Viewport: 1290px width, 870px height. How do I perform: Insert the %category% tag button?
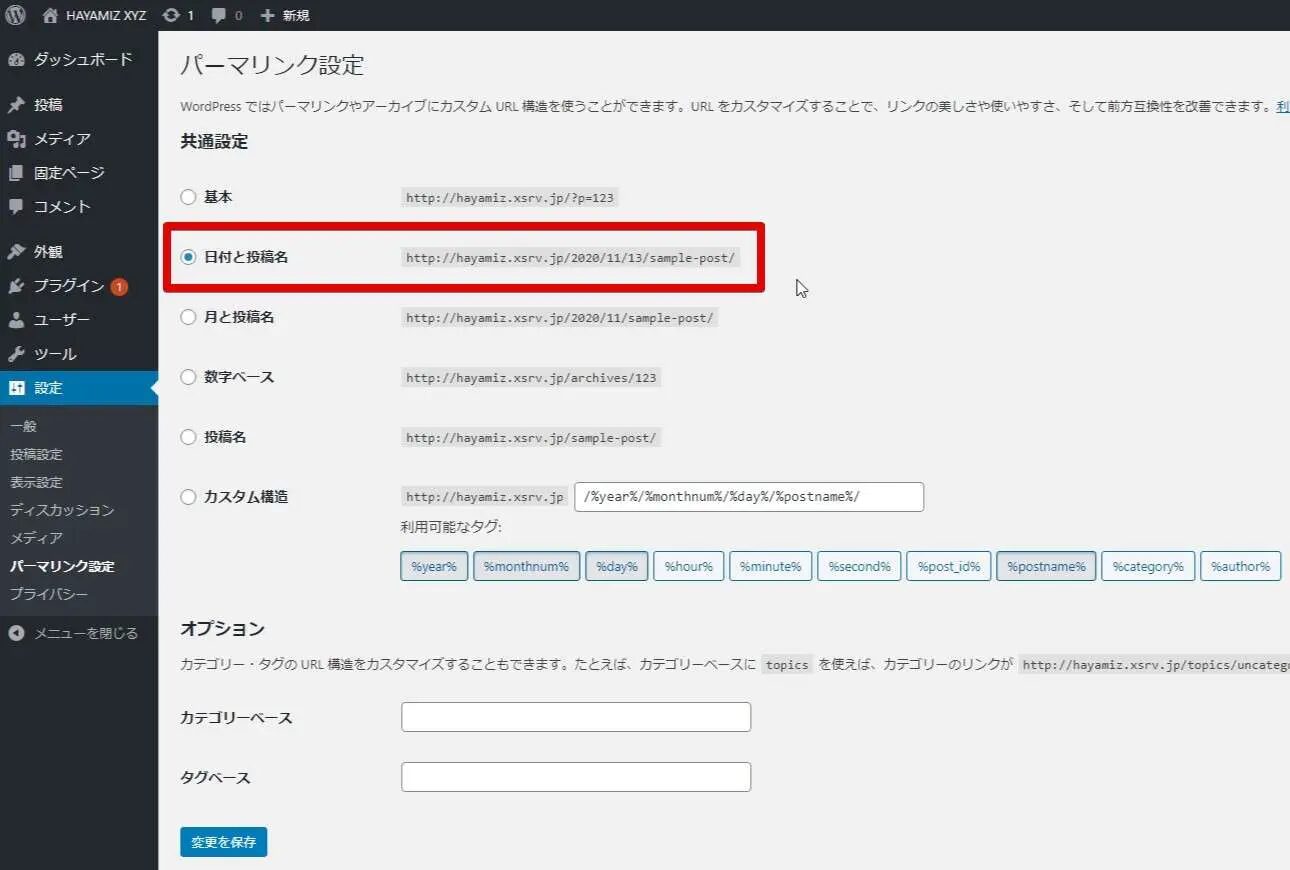pyautogui.click(x=1147, y=567)
